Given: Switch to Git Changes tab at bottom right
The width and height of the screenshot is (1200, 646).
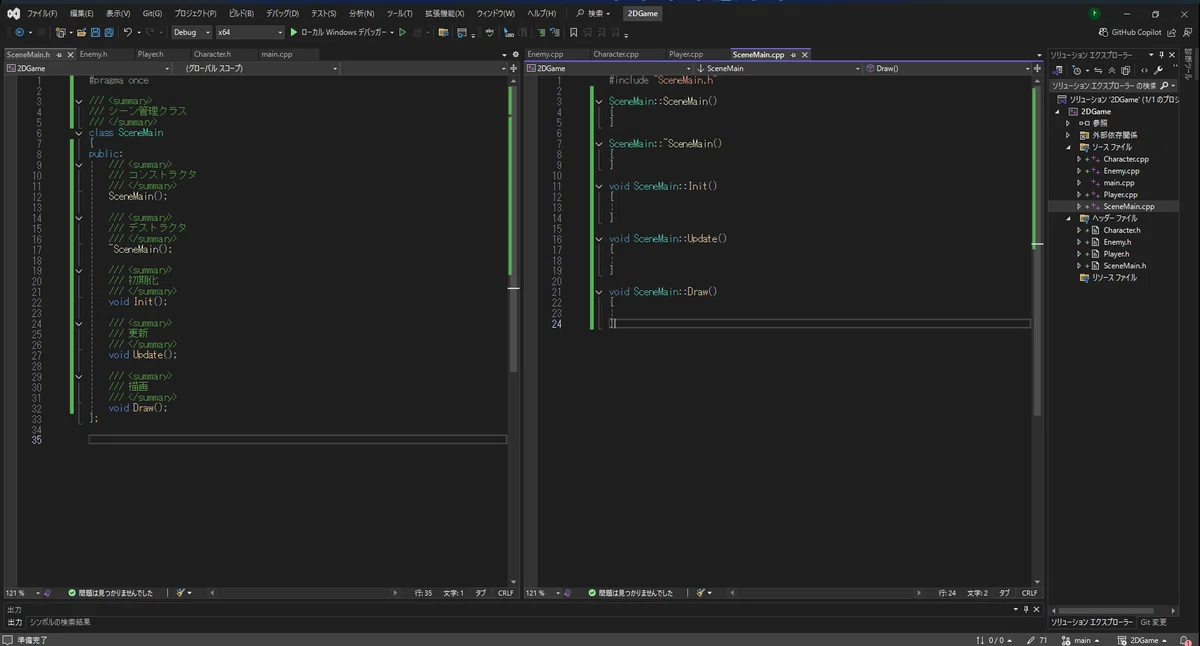Looking at the screenshot, I should 1153,622.
